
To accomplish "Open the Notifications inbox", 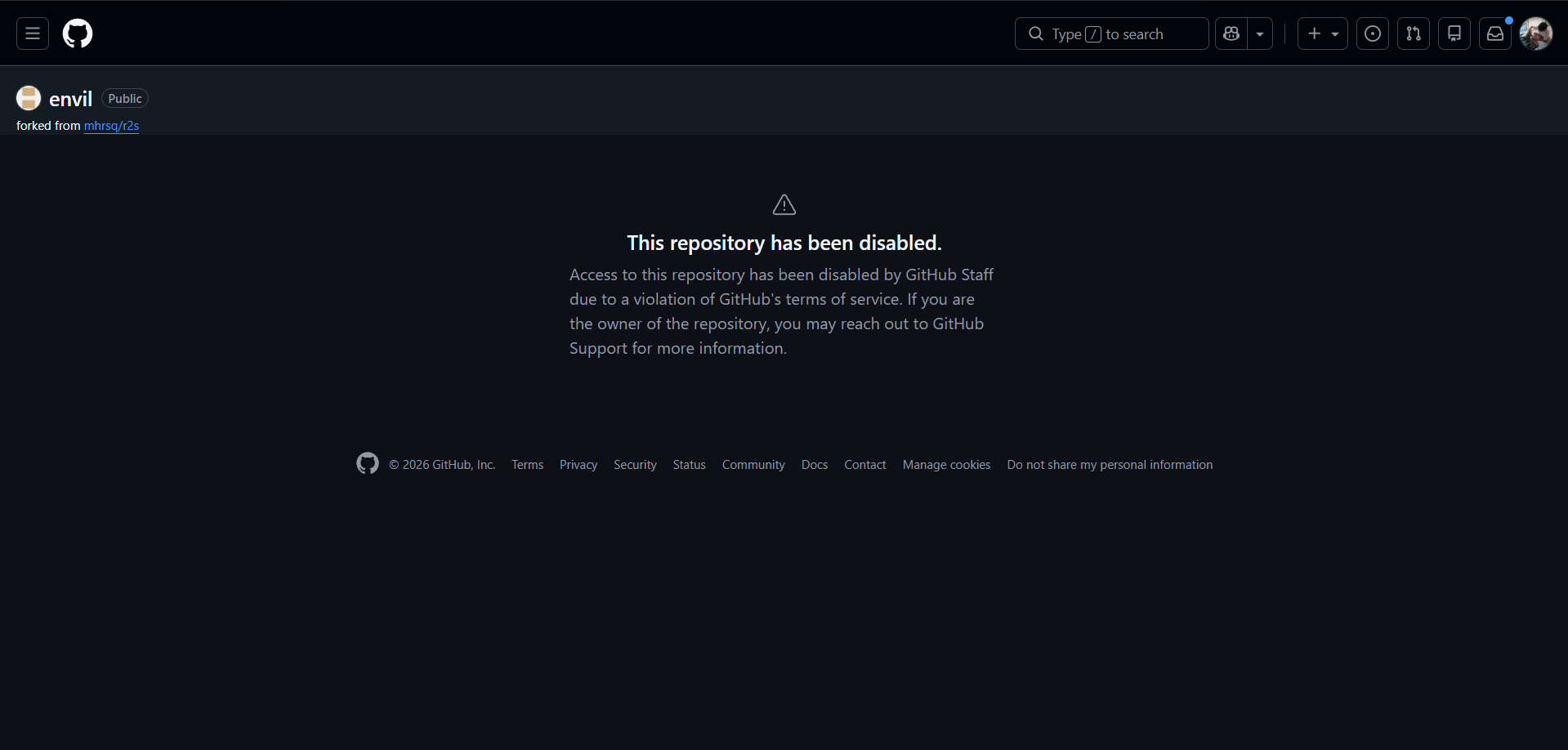I will click(1495, 33).
